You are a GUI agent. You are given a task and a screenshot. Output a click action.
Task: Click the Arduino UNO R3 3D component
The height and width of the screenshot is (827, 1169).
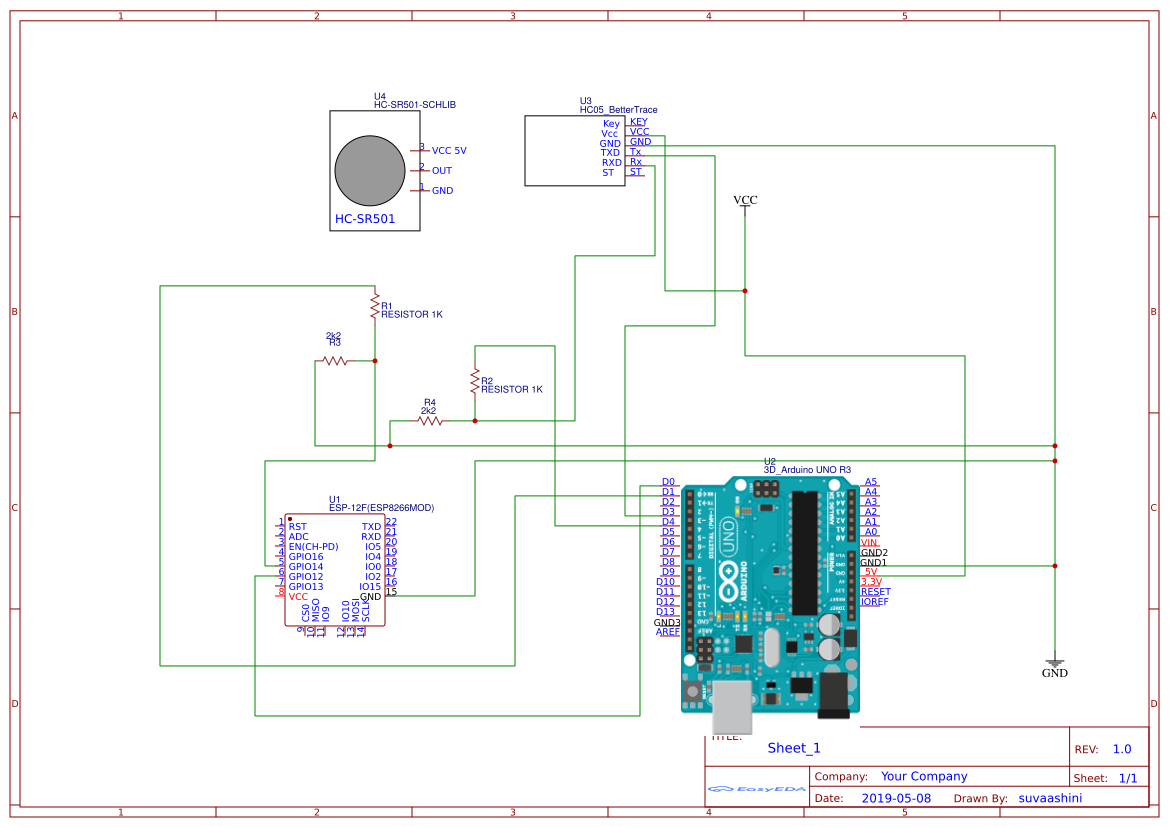pyautogui.click(x=770, y=590)
